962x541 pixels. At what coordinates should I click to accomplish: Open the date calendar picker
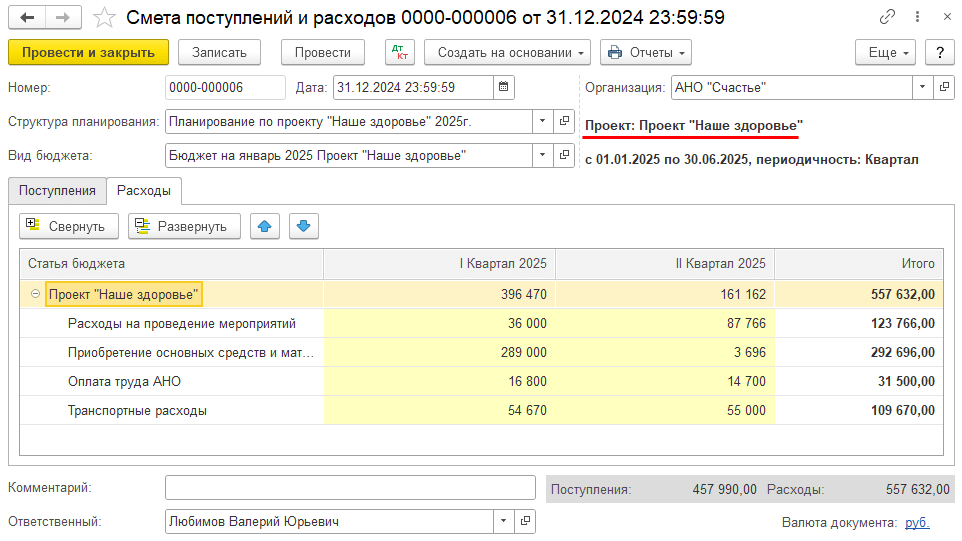click(x=504, y=87)
